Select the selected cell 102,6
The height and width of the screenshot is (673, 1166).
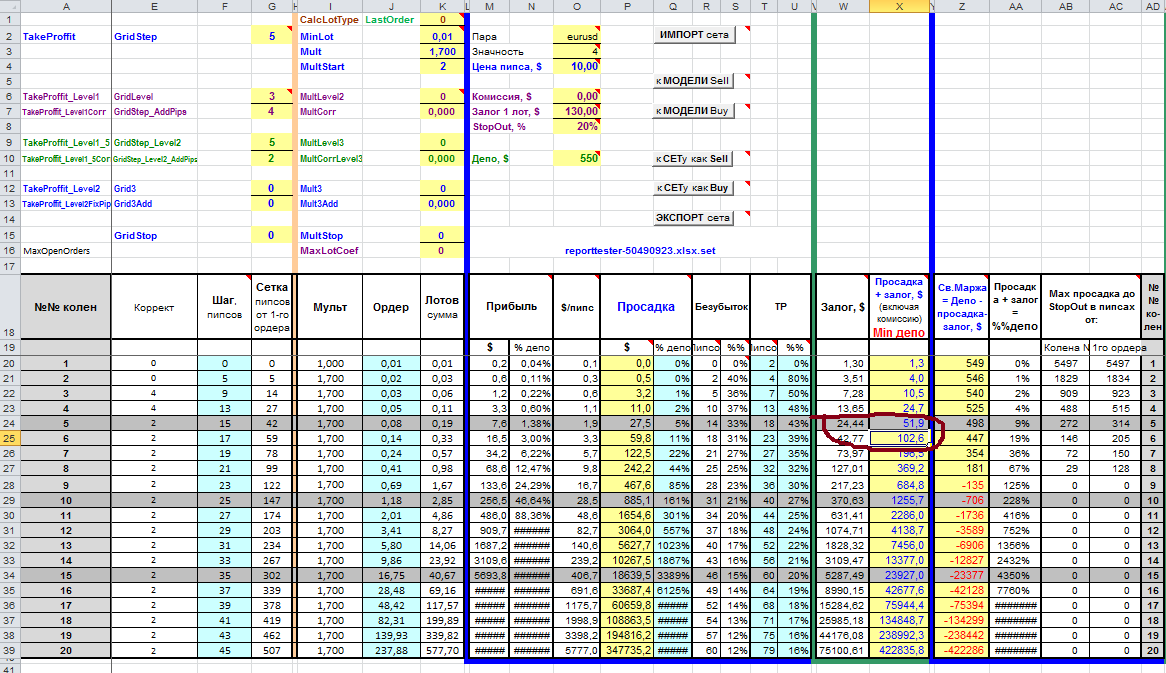click(x=899, y=438)
